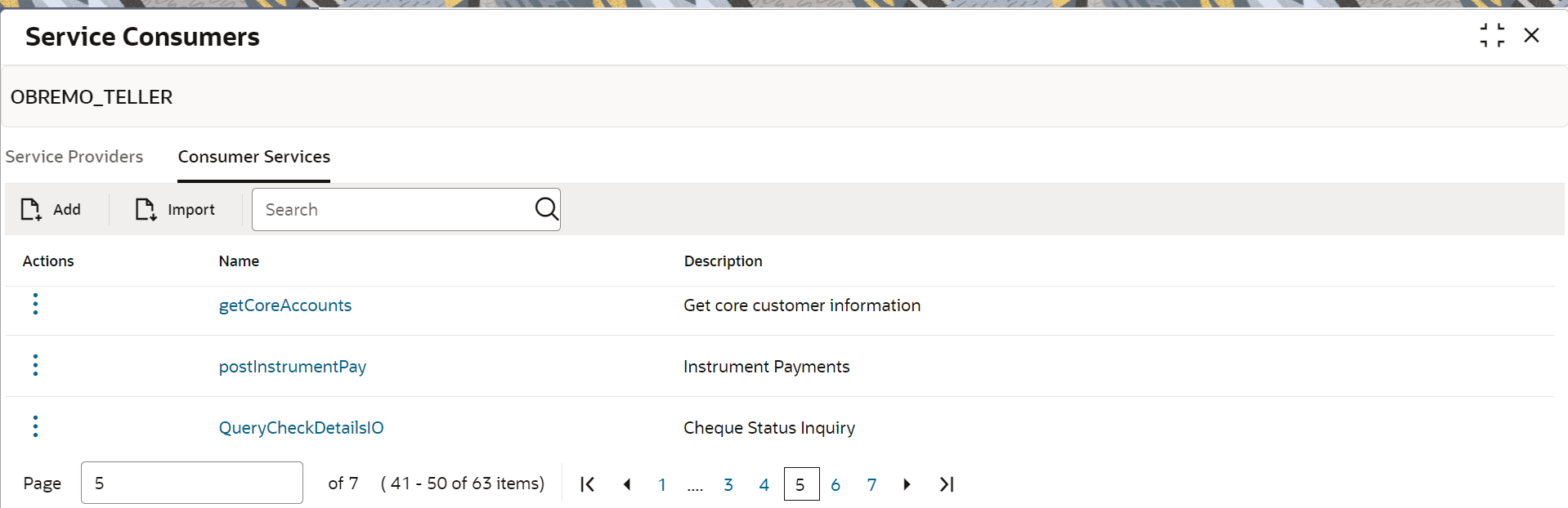Image resolution: width=1568 pixels, height=508 pixels.
Task: Close the Service Consumers dialog
Action: [x=1532, y=35]
